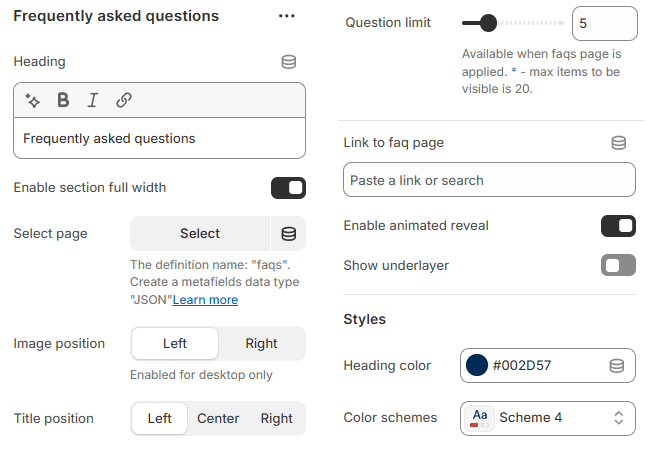Image resolution: width=649 pixels, height=449 pixels.
Task: Set Image position to Left
Action: [x=175, y=343]
